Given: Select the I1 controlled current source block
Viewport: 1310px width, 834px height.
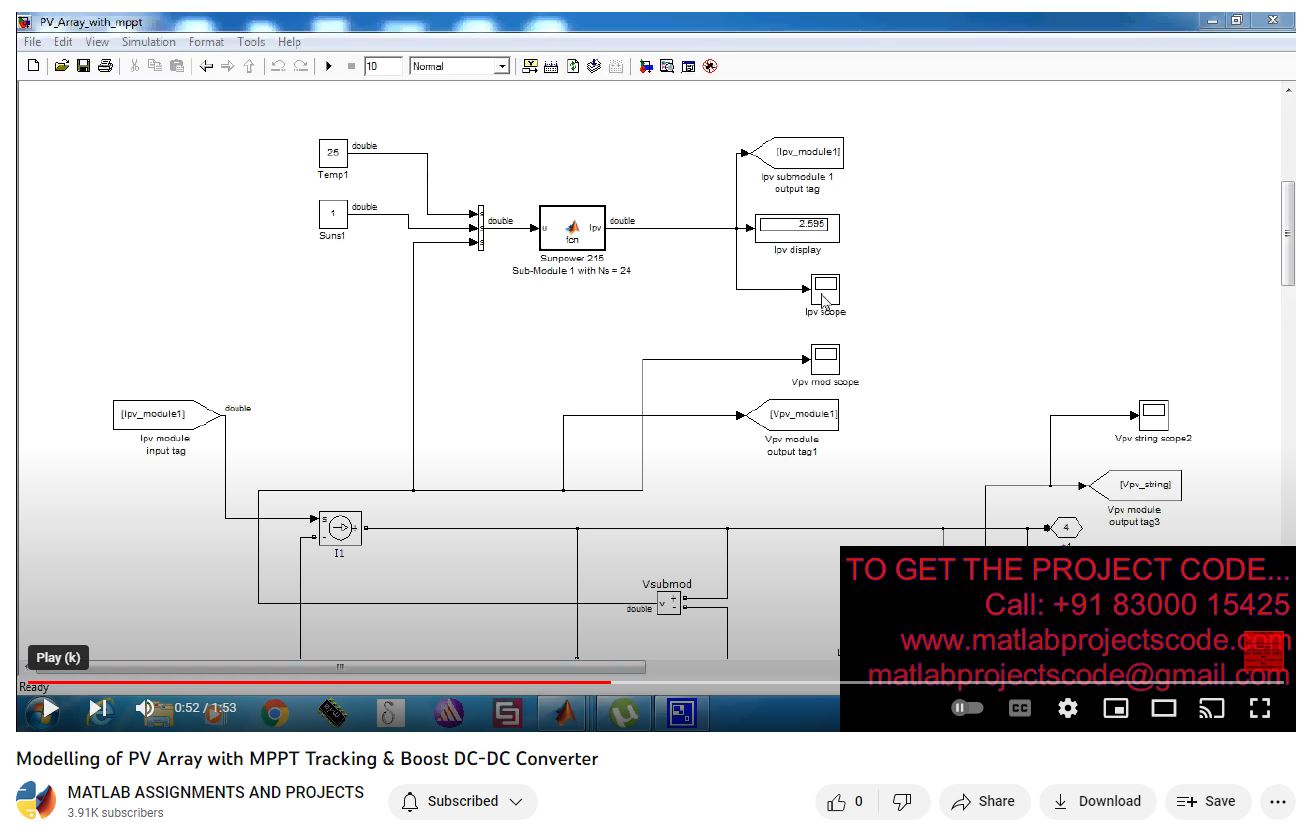Looking at the screenshot, I should point(340,527).
